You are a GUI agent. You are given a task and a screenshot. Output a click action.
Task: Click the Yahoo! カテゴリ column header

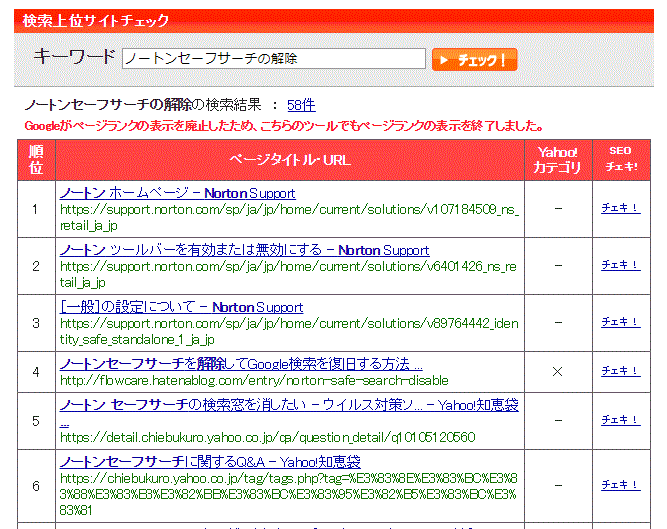click(558, 159)
